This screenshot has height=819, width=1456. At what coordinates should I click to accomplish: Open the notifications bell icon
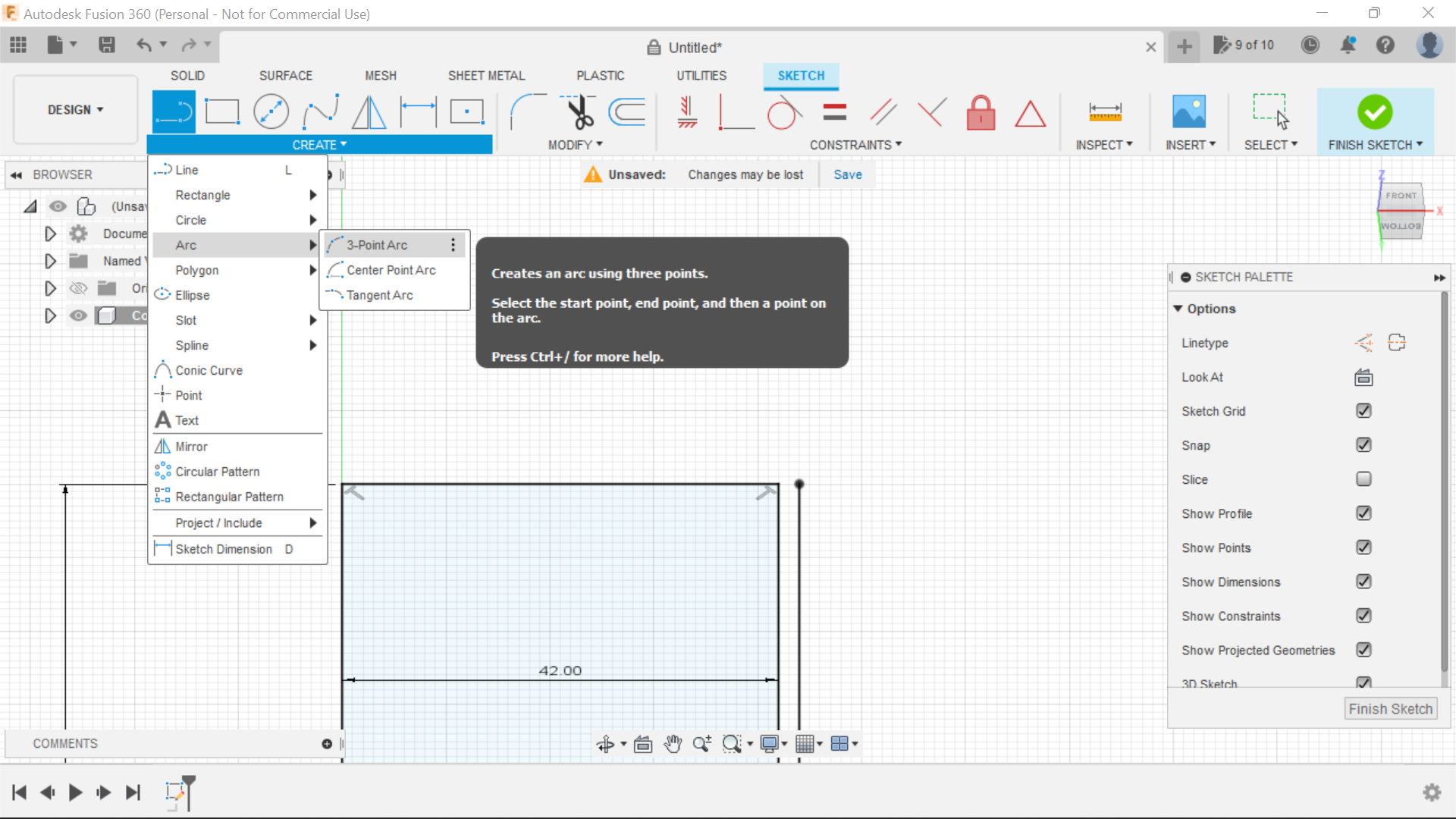pyautogui.click(x=1348, y=45)
